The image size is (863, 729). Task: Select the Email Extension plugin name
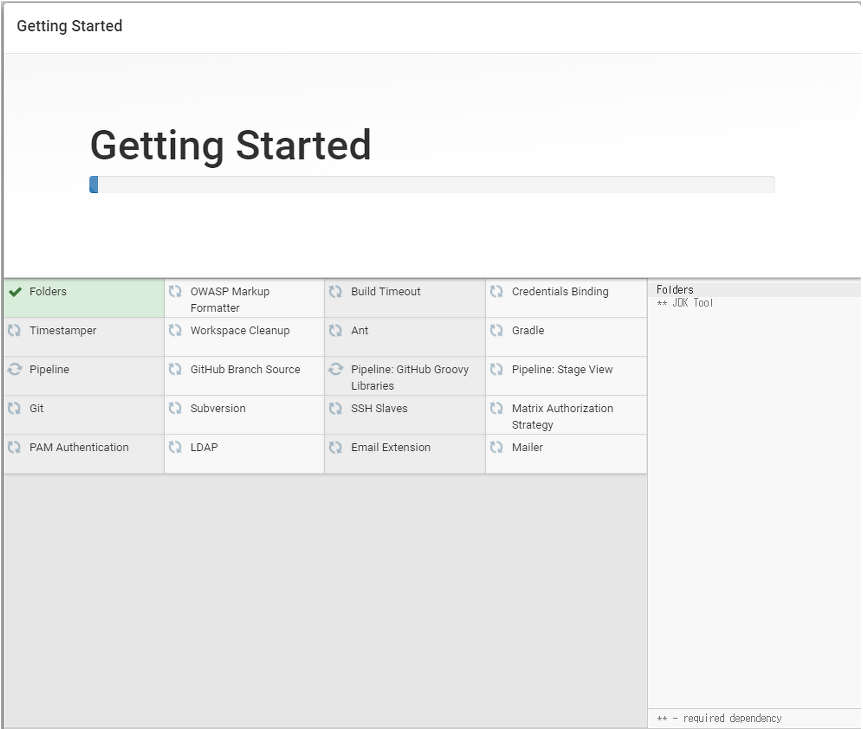391,447
